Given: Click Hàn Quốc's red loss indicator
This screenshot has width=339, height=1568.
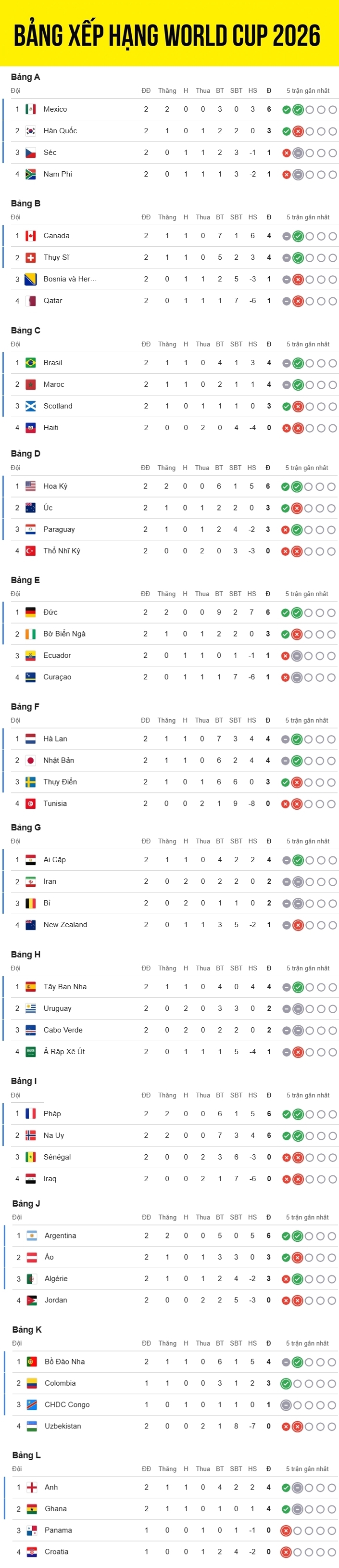Looking at the screenshot, I should coord(298,131).
